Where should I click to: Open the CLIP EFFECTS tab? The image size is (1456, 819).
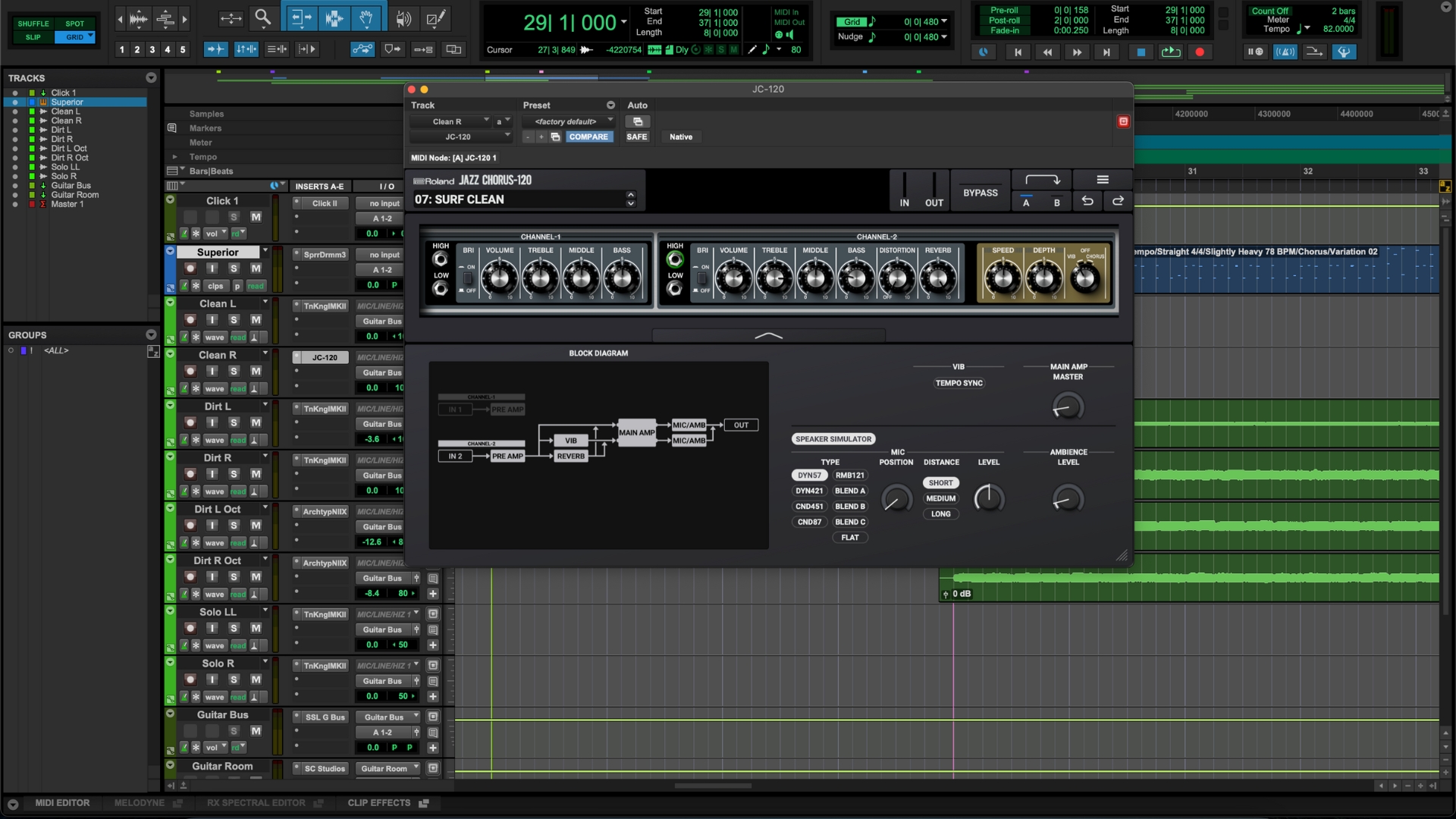tap(379, 802)
